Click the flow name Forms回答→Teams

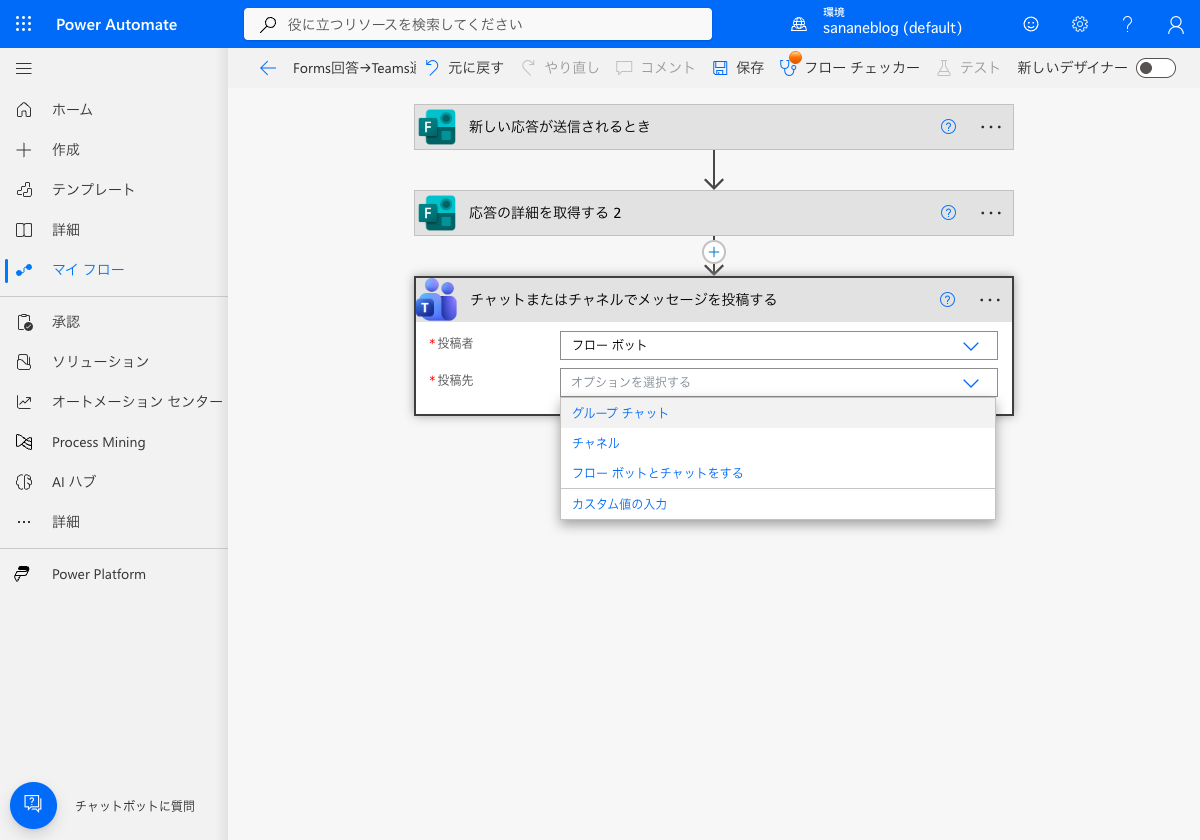(354, 68)
